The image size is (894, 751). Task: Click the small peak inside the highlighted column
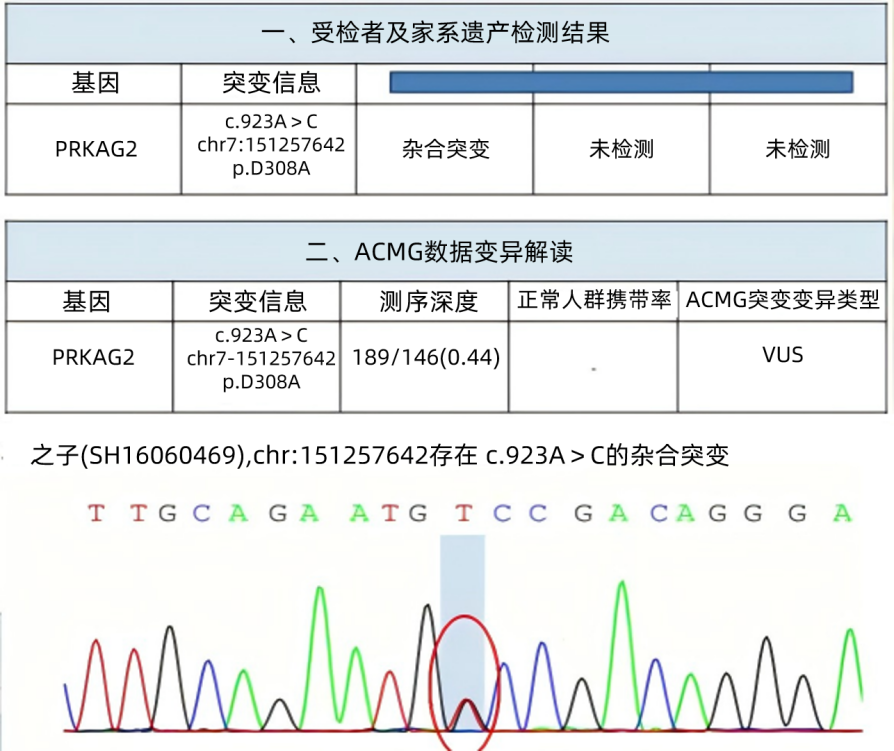click(x=467, y=714)
